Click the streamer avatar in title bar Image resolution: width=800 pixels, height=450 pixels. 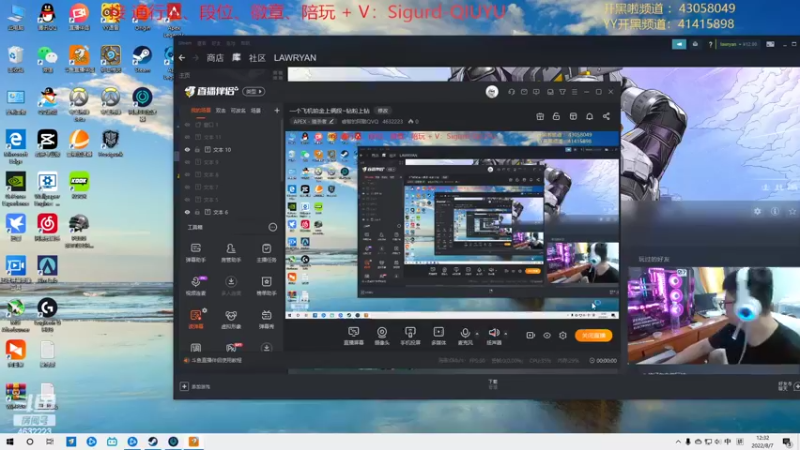pyautogui.click(x=492, y=92)
